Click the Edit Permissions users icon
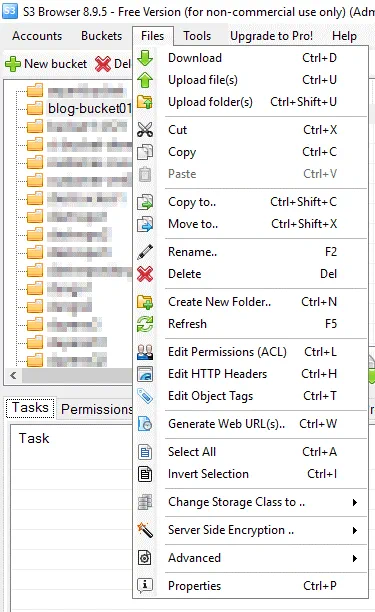This screenshot has width=375, height=612. tap(145, 352)
